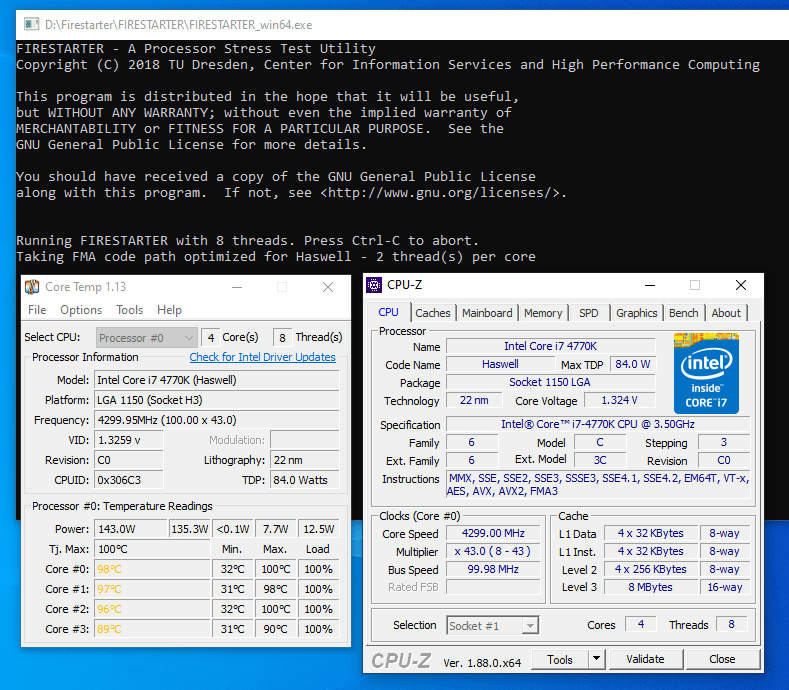Image resolution: width=789 pixels, height=690 pixels.
Task: Click the Package value Socket 1150 LGA
Action: pos(550,382)
